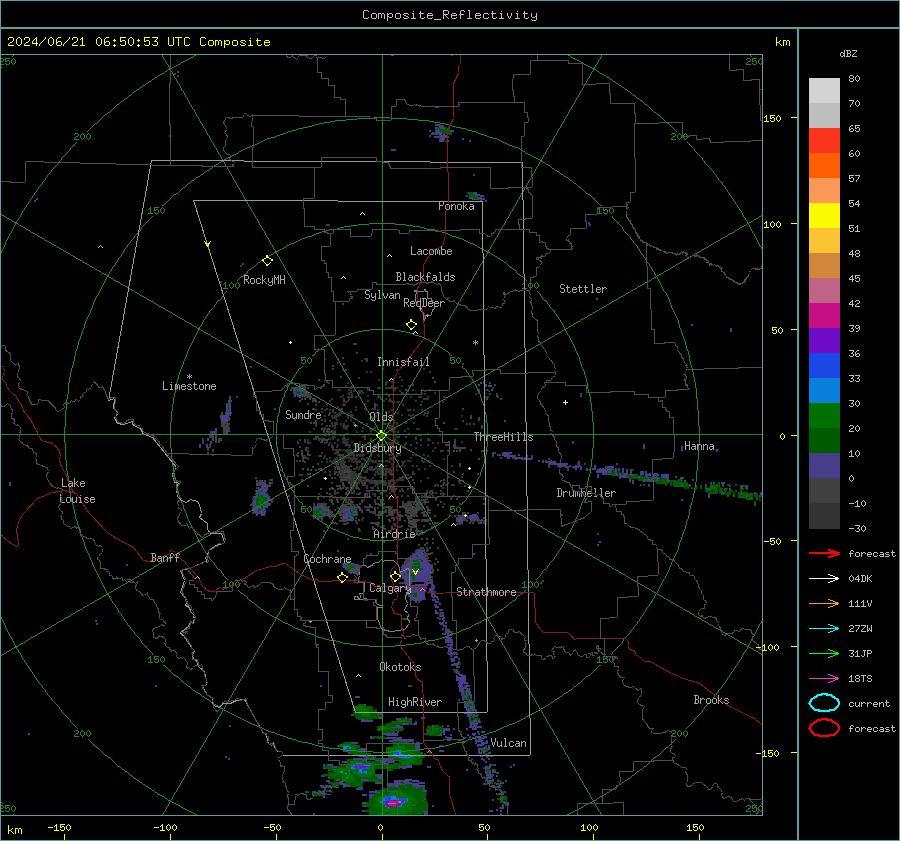Image resolution: width=900 pixels, height=841 pixels.
Task: Click the Stettler label
Action: 583,289
